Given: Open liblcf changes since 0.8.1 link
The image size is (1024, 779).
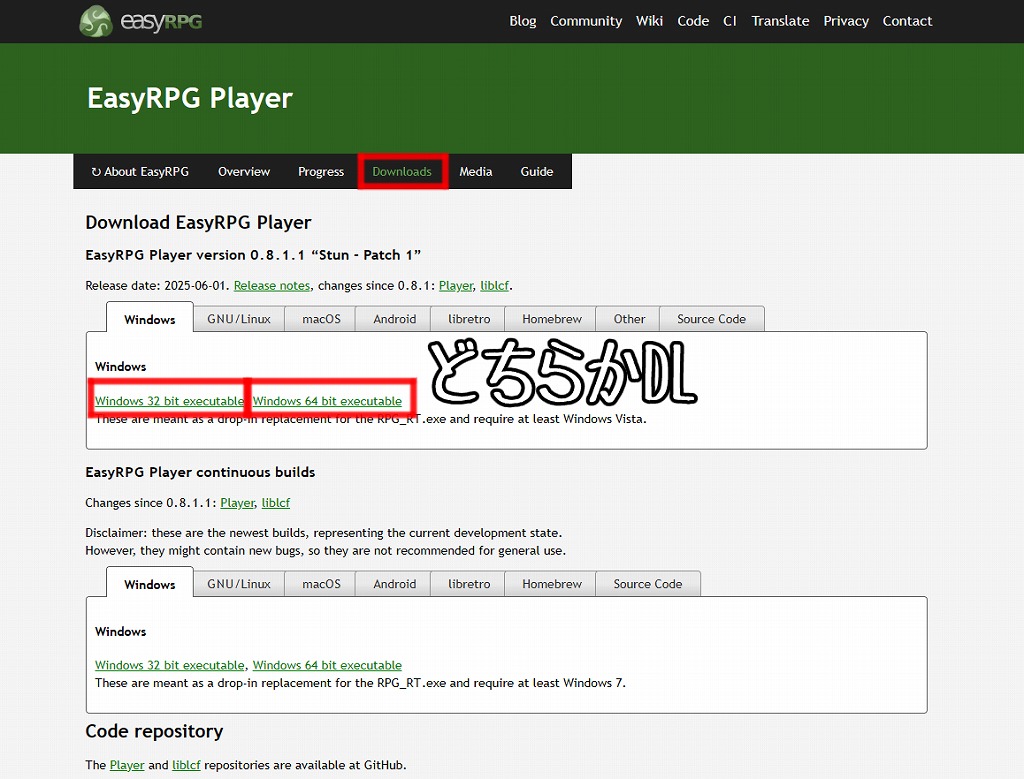Looking at the screenshot, I should coord(494,285).
